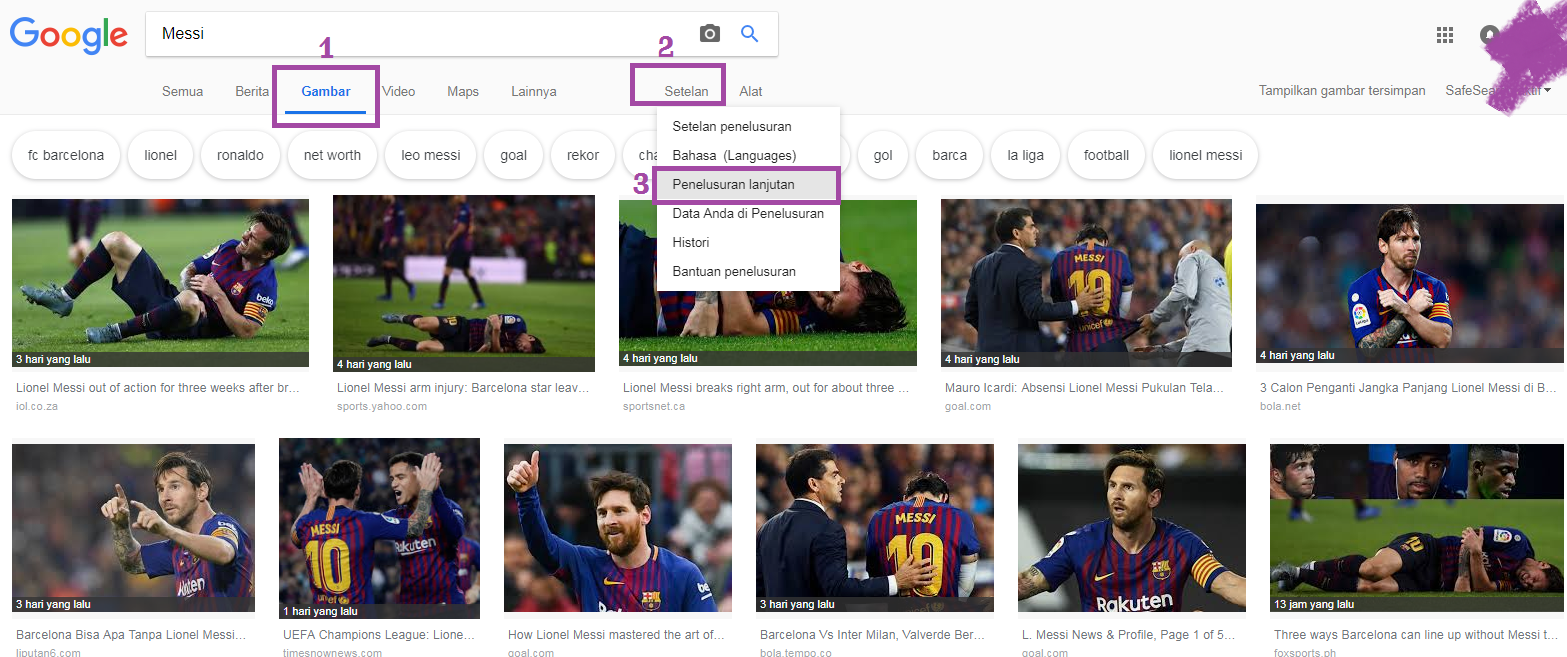1567x657 pixels.
Task: Open the Setelan settings dropdown
Action: pyautogui.click(x=686, y=91)
